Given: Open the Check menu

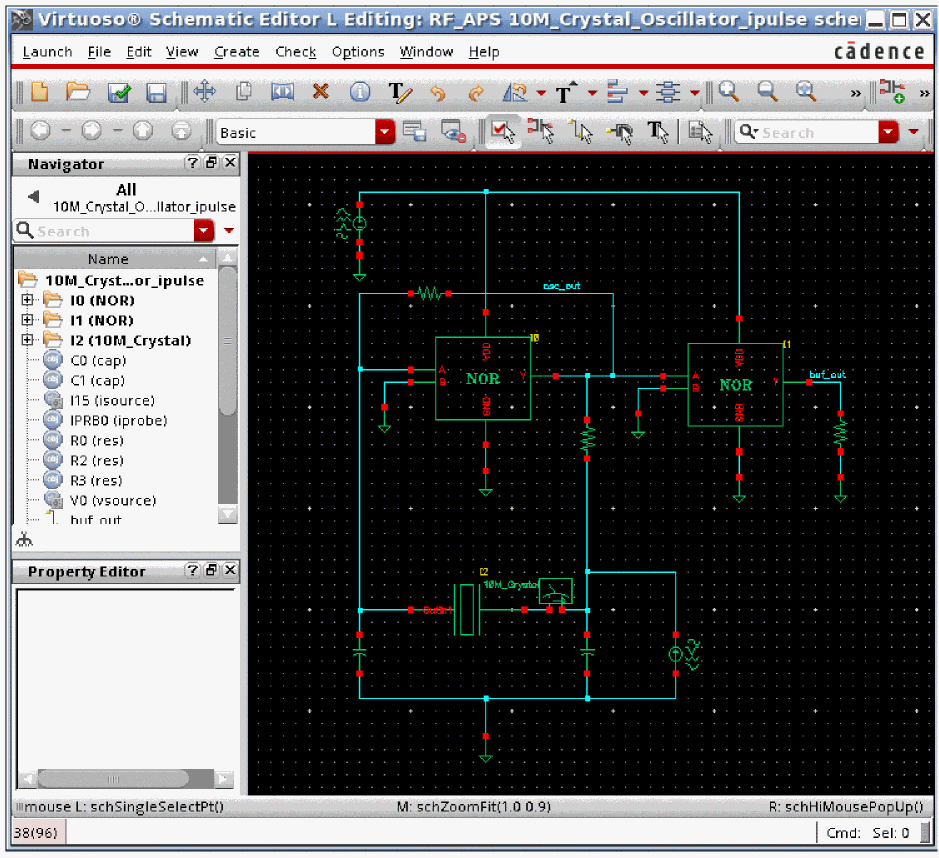Looking at the screenshot, I should [x=295, y=52].
